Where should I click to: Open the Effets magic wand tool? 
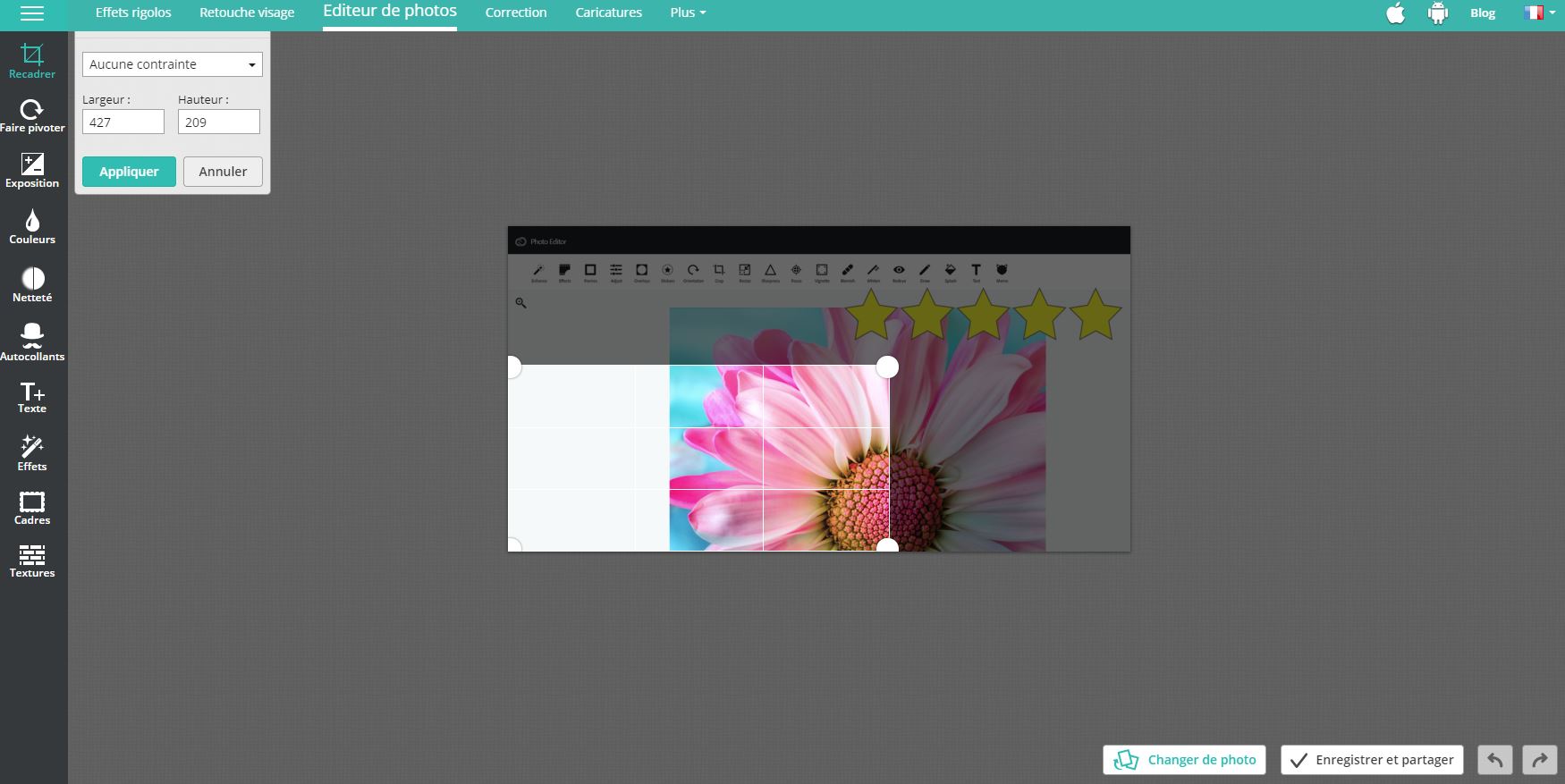click(x=32, y=453)
